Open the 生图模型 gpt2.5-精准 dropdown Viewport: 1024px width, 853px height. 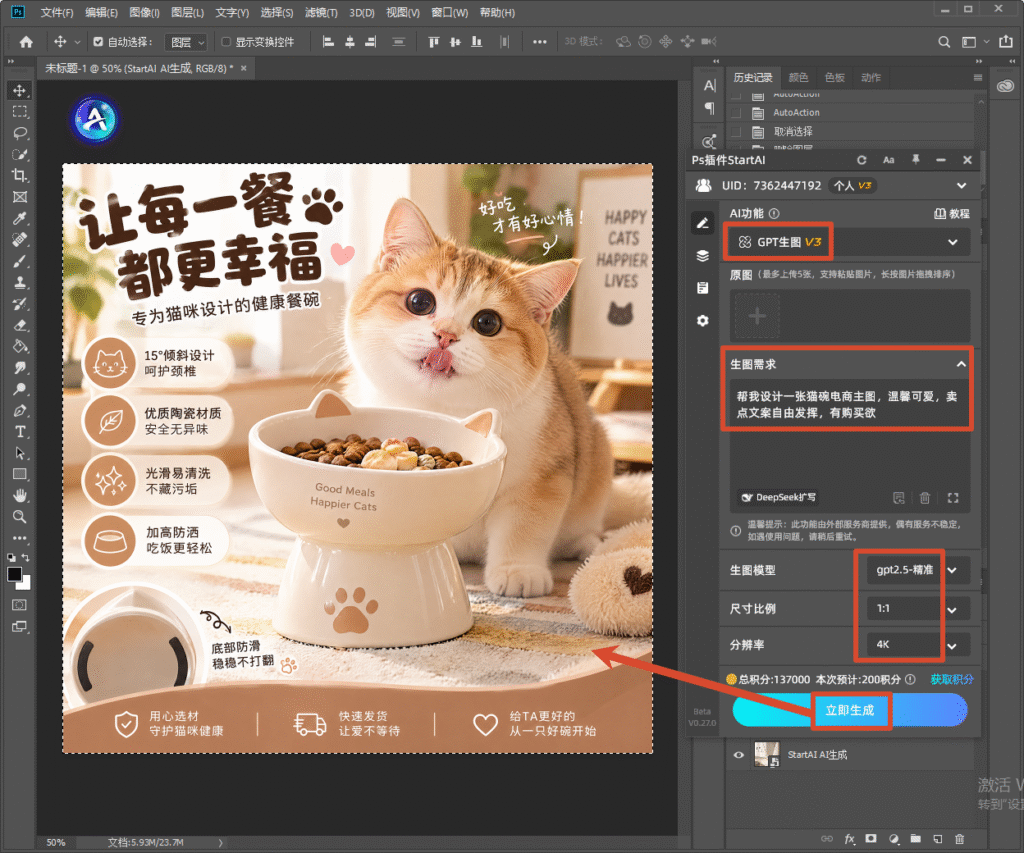pyautogui.click(x=917, y=570)
